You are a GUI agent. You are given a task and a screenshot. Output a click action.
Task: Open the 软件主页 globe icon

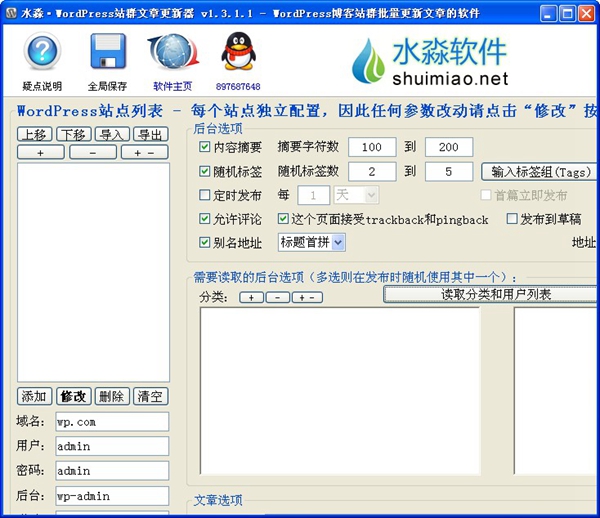[173, 52]
